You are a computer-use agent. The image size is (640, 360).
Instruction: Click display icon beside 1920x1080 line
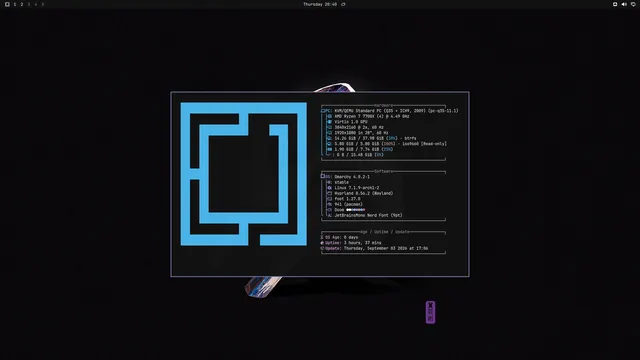click(329, 133)
